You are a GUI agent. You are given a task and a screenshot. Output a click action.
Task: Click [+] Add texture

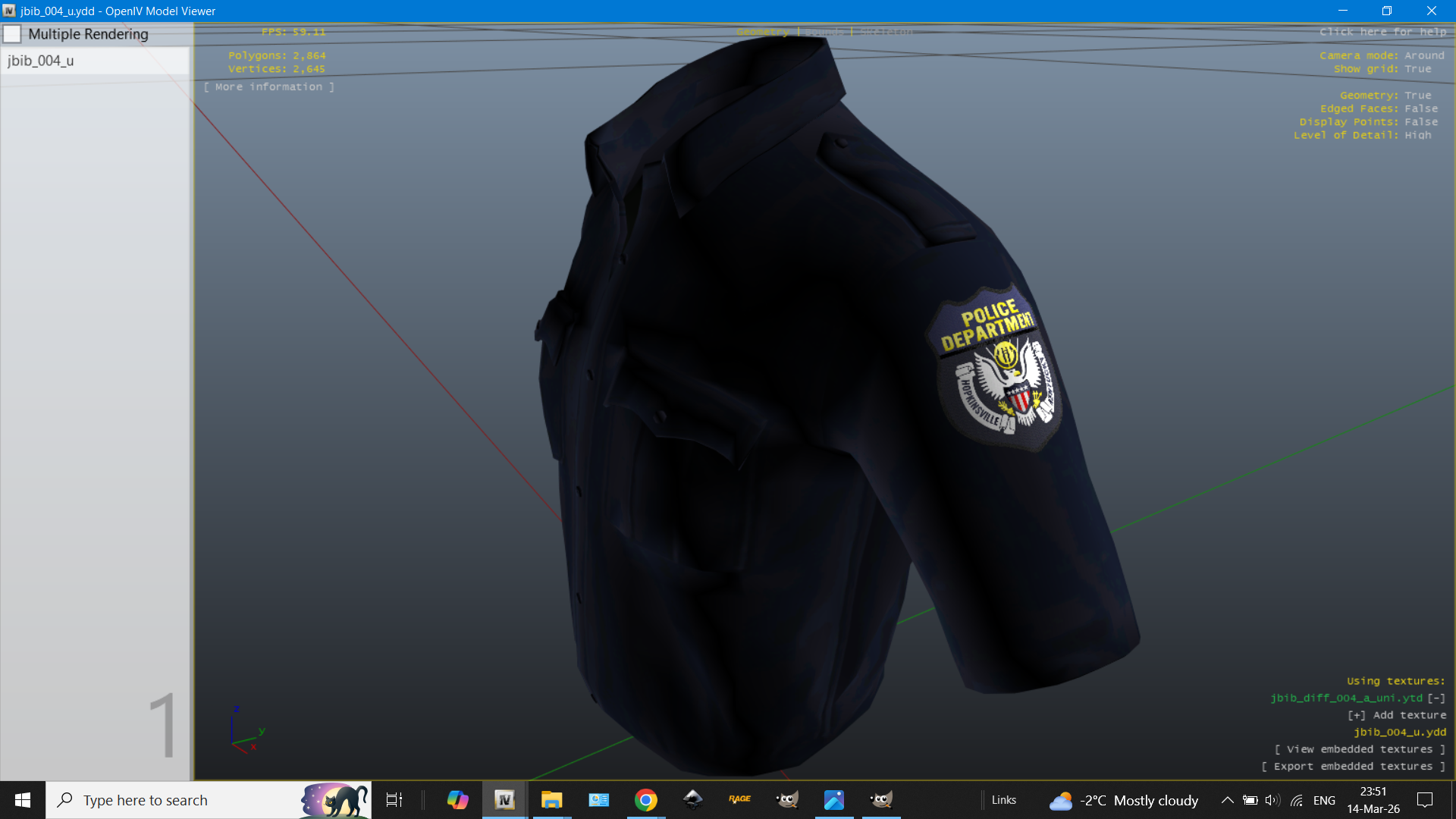(1396, 715)
